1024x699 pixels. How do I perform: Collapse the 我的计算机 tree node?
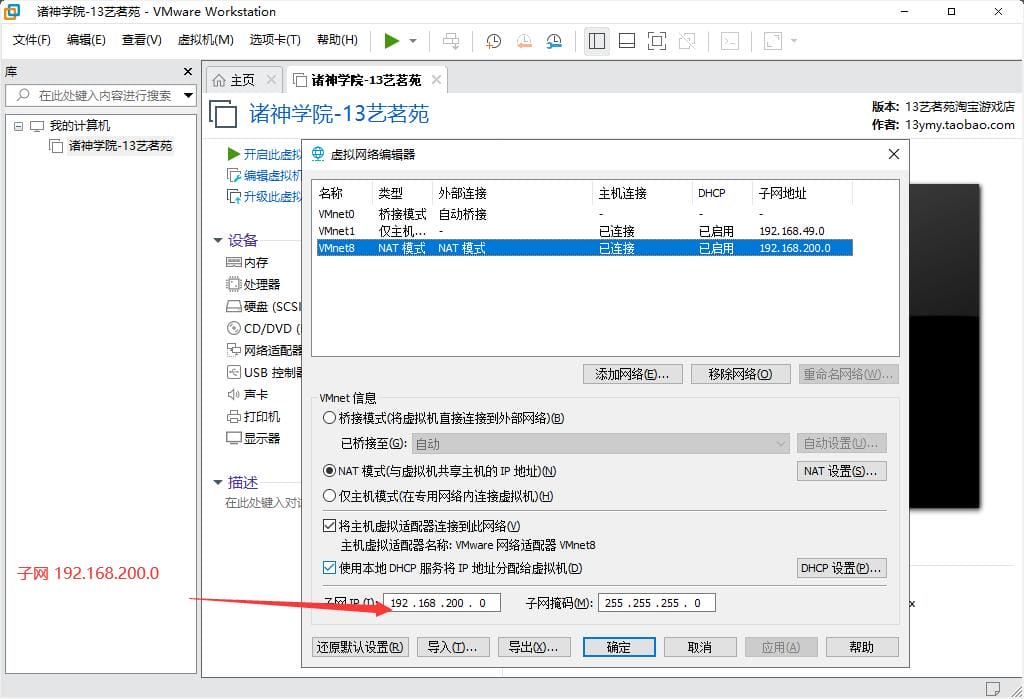point(18,126)
